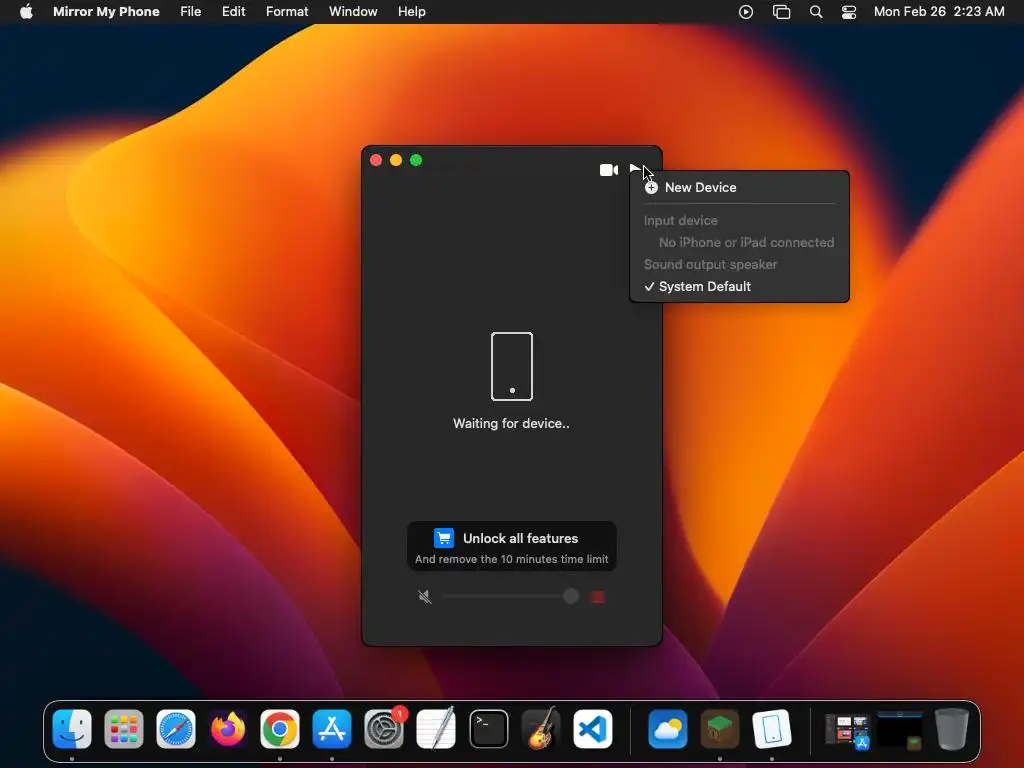This screenshot has height=768, width=1024.
Task: Click the 'Waiting for device..' text
Action: point(511,424)
